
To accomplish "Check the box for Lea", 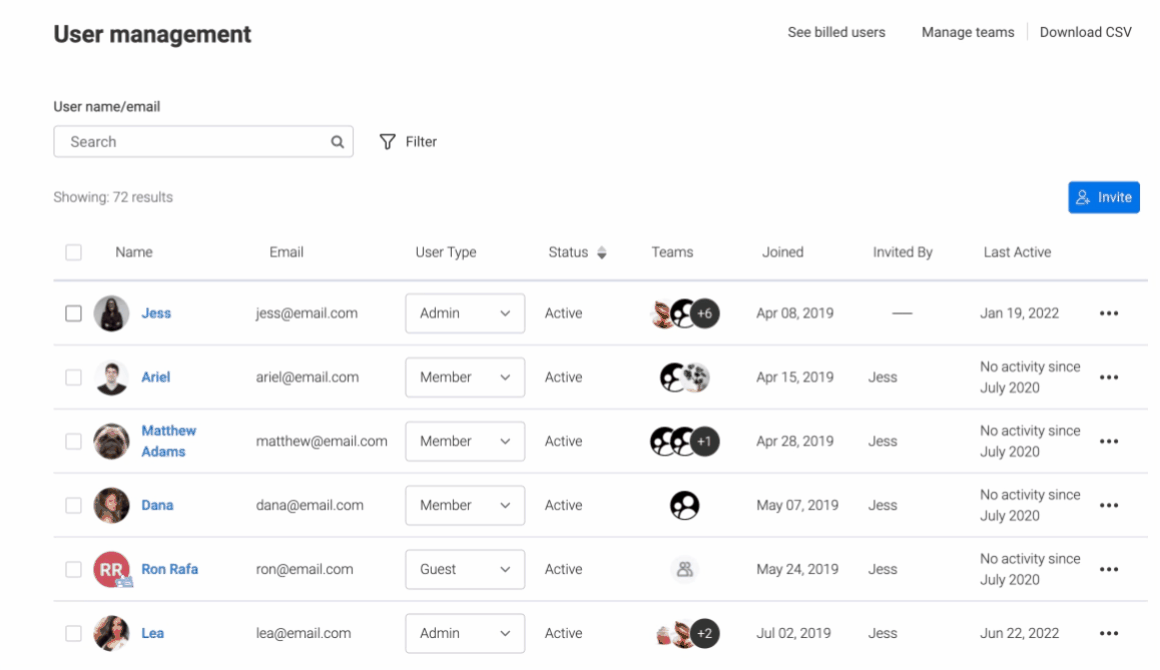I will tap(73, 634).
